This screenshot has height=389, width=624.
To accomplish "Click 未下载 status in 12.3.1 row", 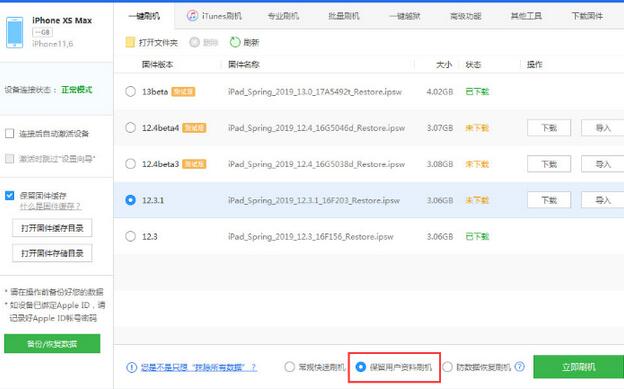I will (x=477, y=200).
